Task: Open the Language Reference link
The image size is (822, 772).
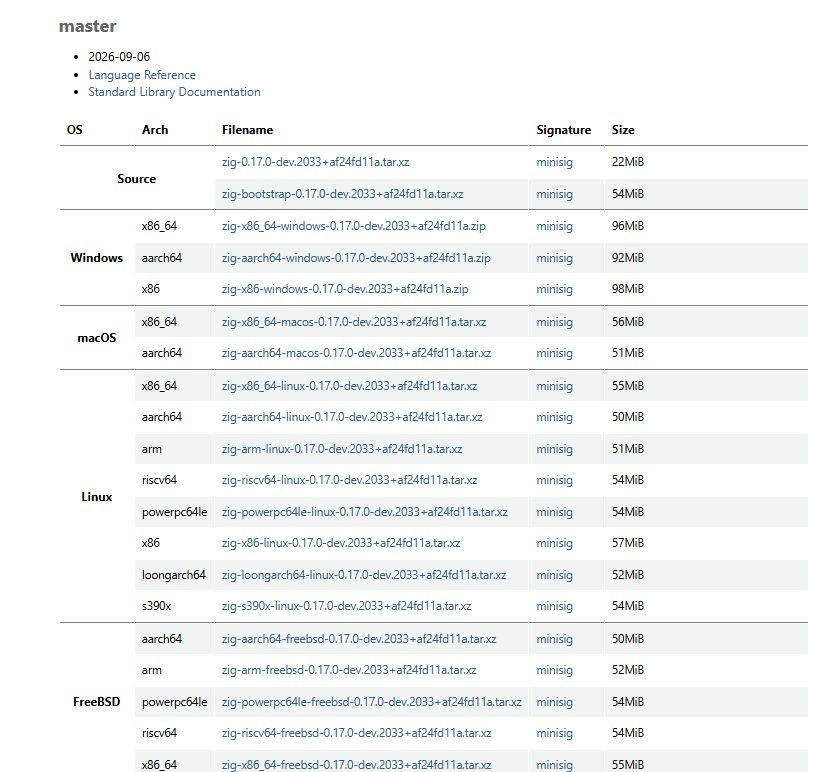Action: click(142, 75)
